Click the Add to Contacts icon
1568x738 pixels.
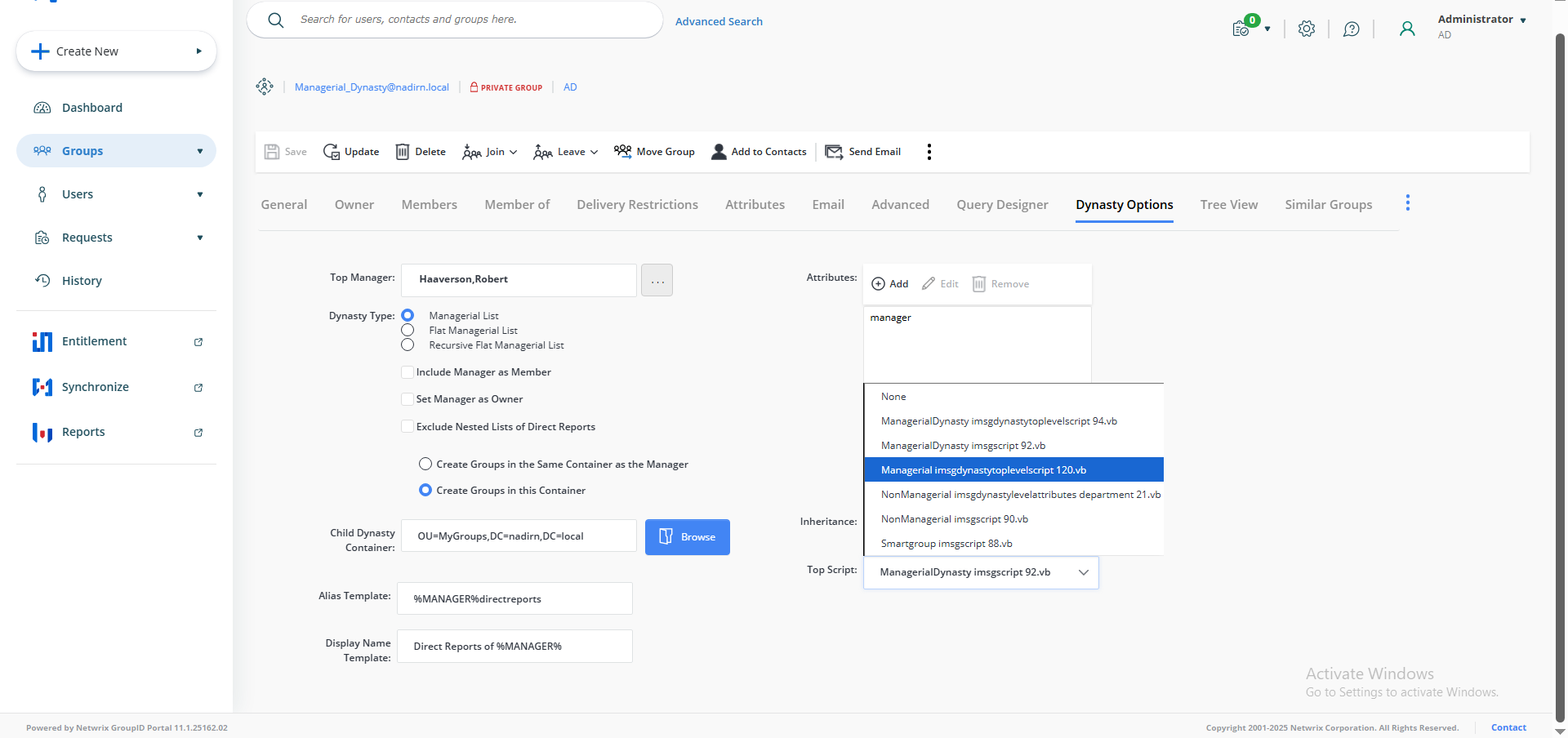719,152
